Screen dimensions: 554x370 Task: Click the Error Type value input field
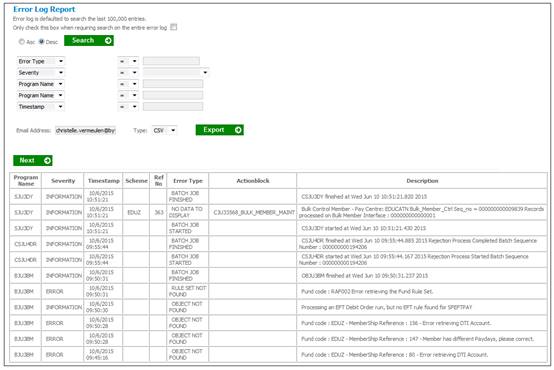point(171,61)
